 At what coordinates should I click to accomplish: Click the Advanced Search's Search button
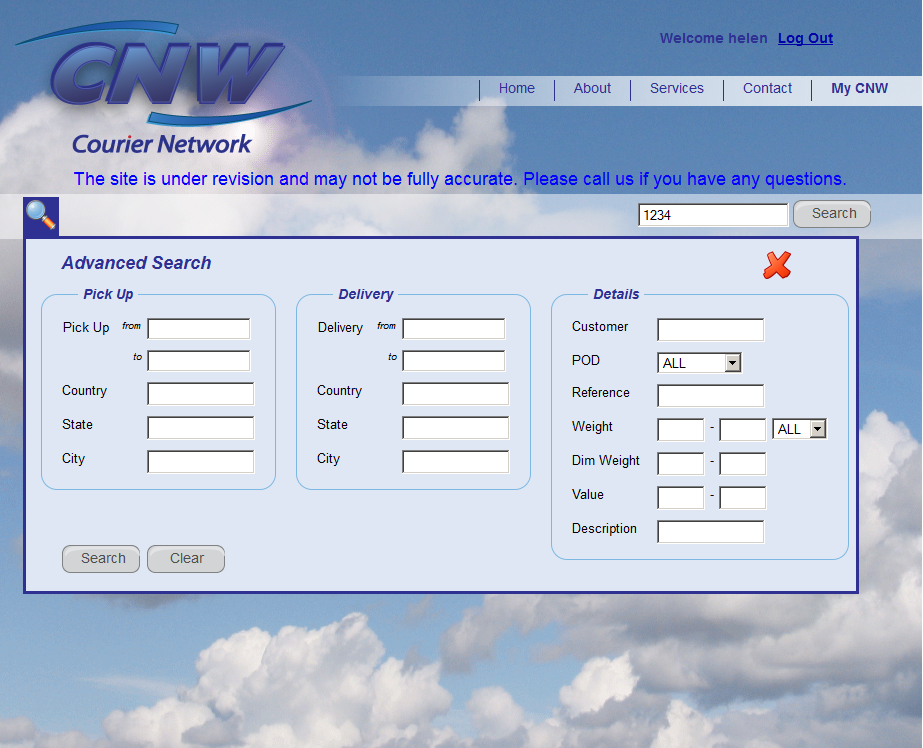click(x=103, y=559)
